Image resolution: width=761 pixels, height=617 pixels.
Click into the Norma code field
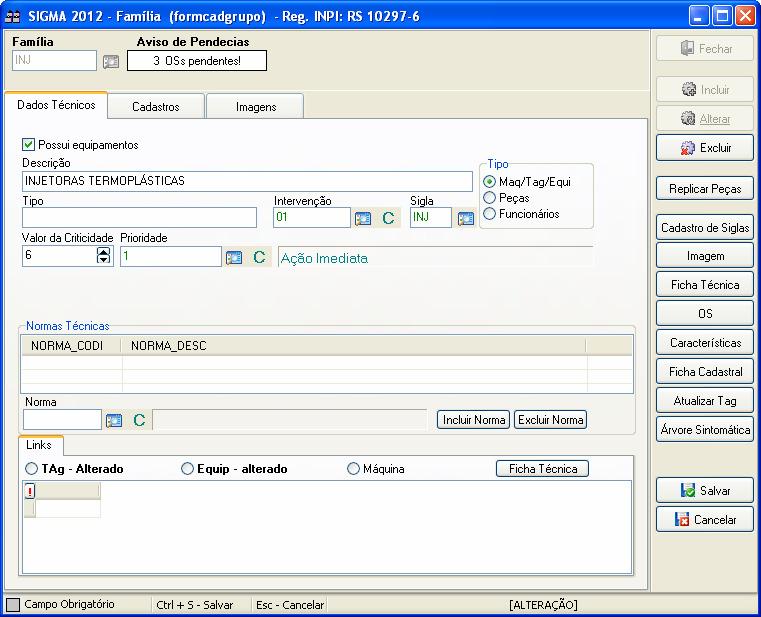tap(62, 419)
